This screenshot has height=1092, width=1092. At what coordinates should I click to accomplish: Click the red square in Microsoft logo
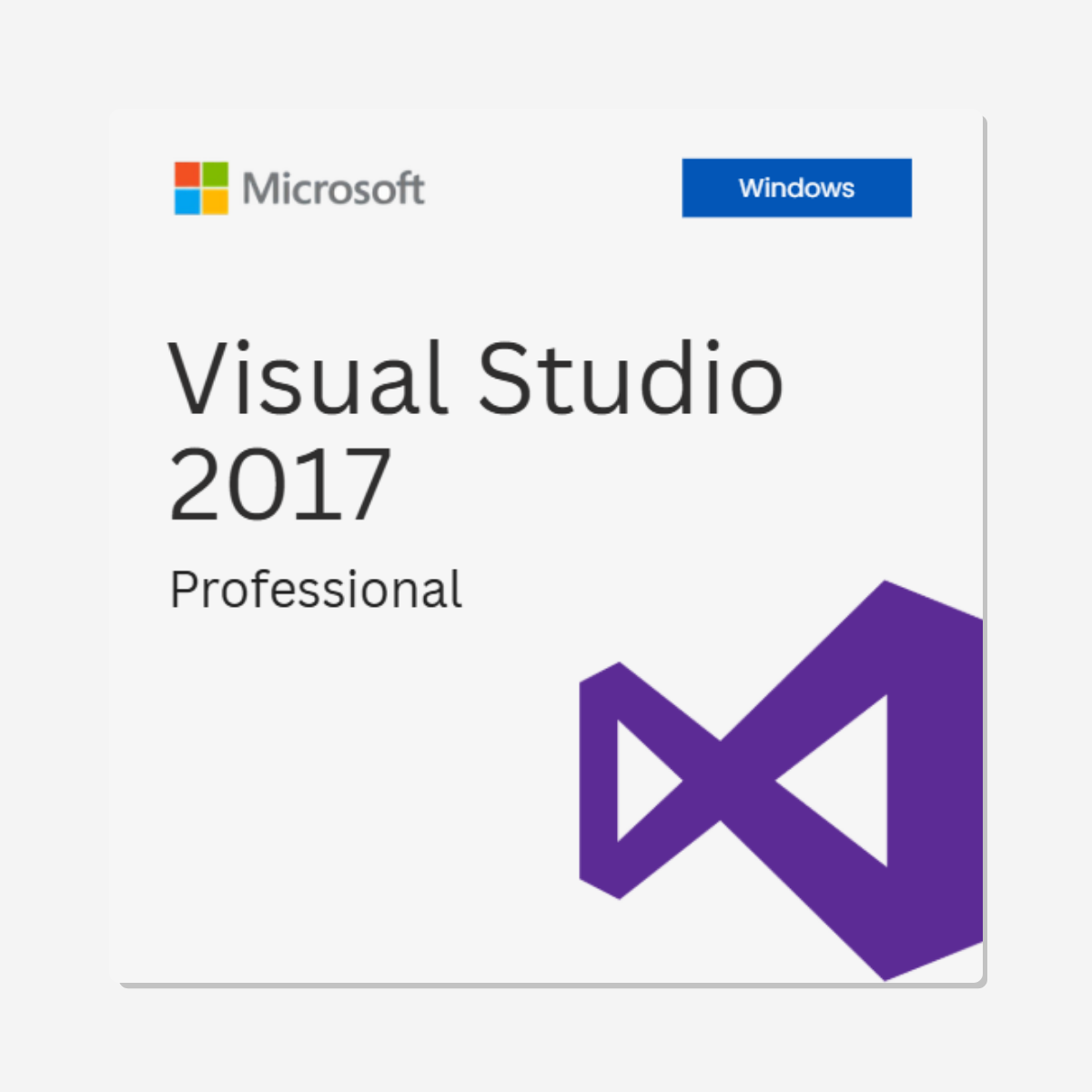[189, 173]
